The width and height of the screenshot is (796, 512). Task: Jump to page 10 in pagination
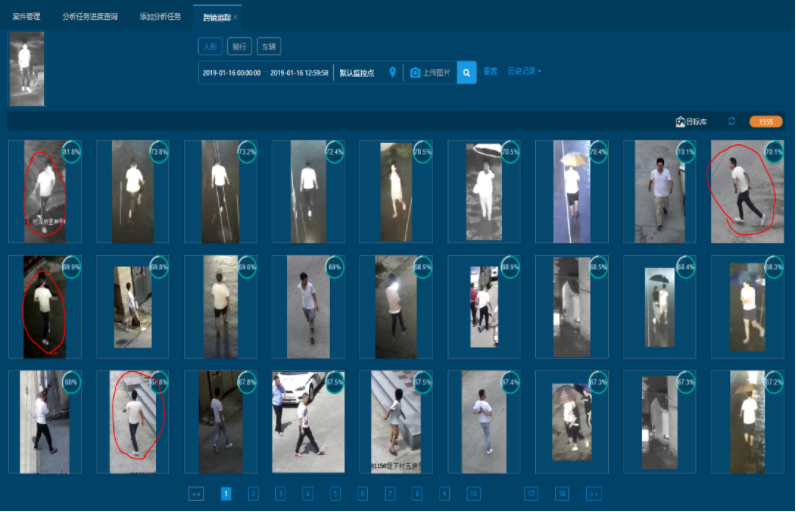pos(473,494)
